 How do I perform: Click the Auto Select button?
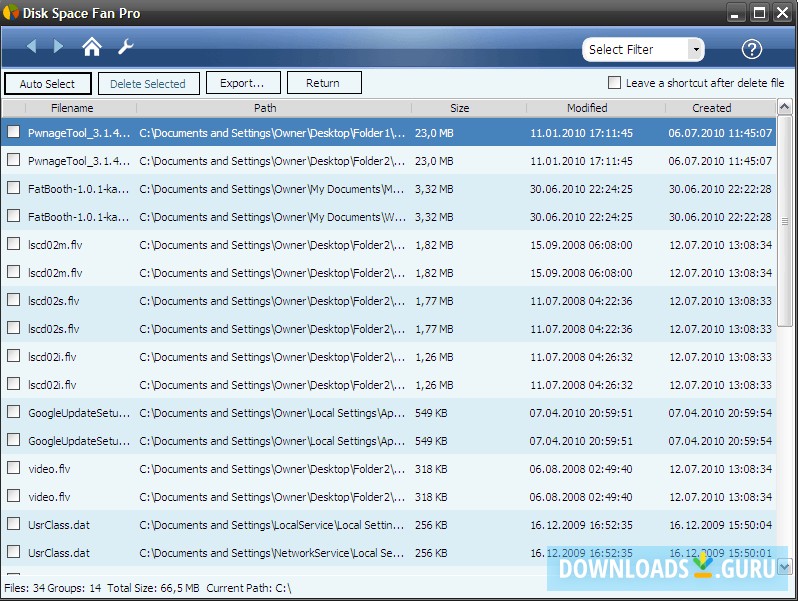tap(48, 83)
